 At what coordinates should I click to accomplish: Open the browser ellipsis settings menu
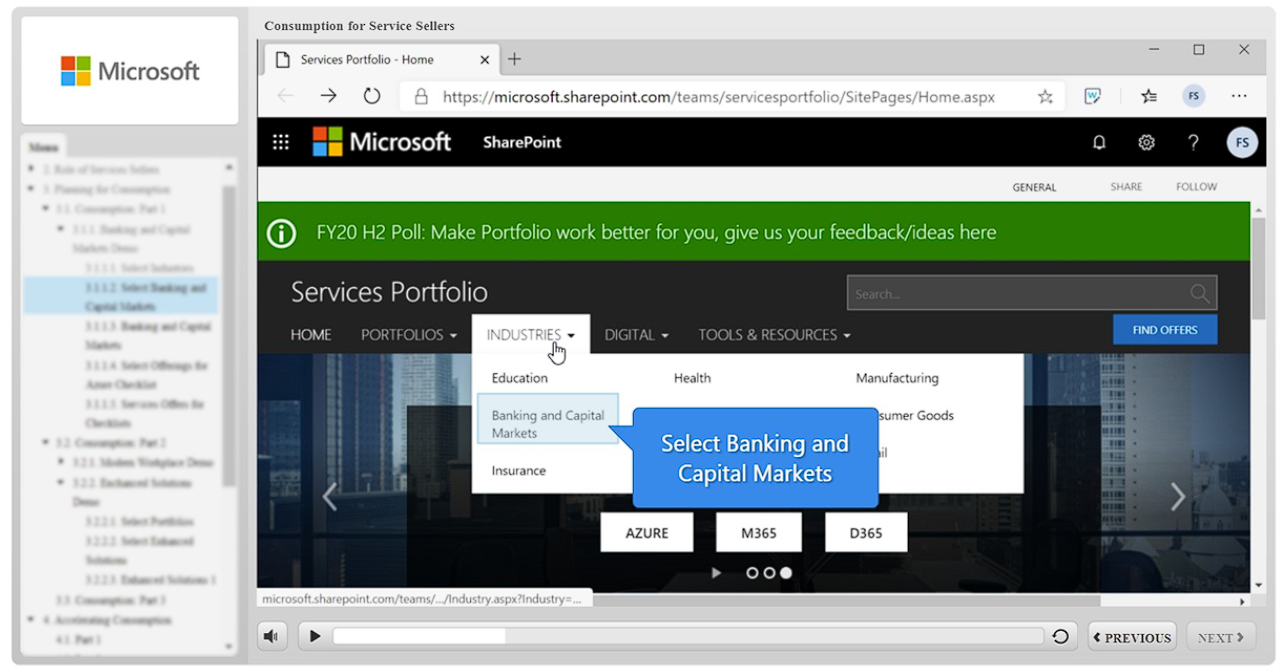(1239, 96)
